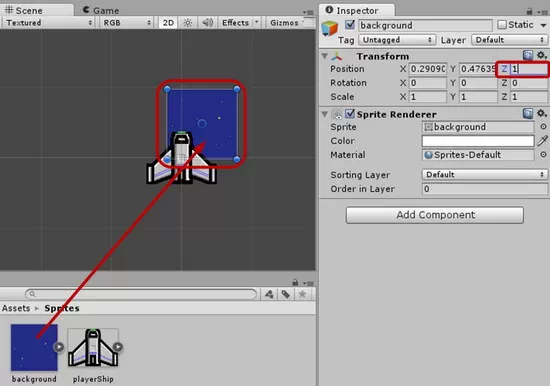Viewport: 550px width, 386px height.
Task: Click the Sprite field showing background
Action: (478, 127)
